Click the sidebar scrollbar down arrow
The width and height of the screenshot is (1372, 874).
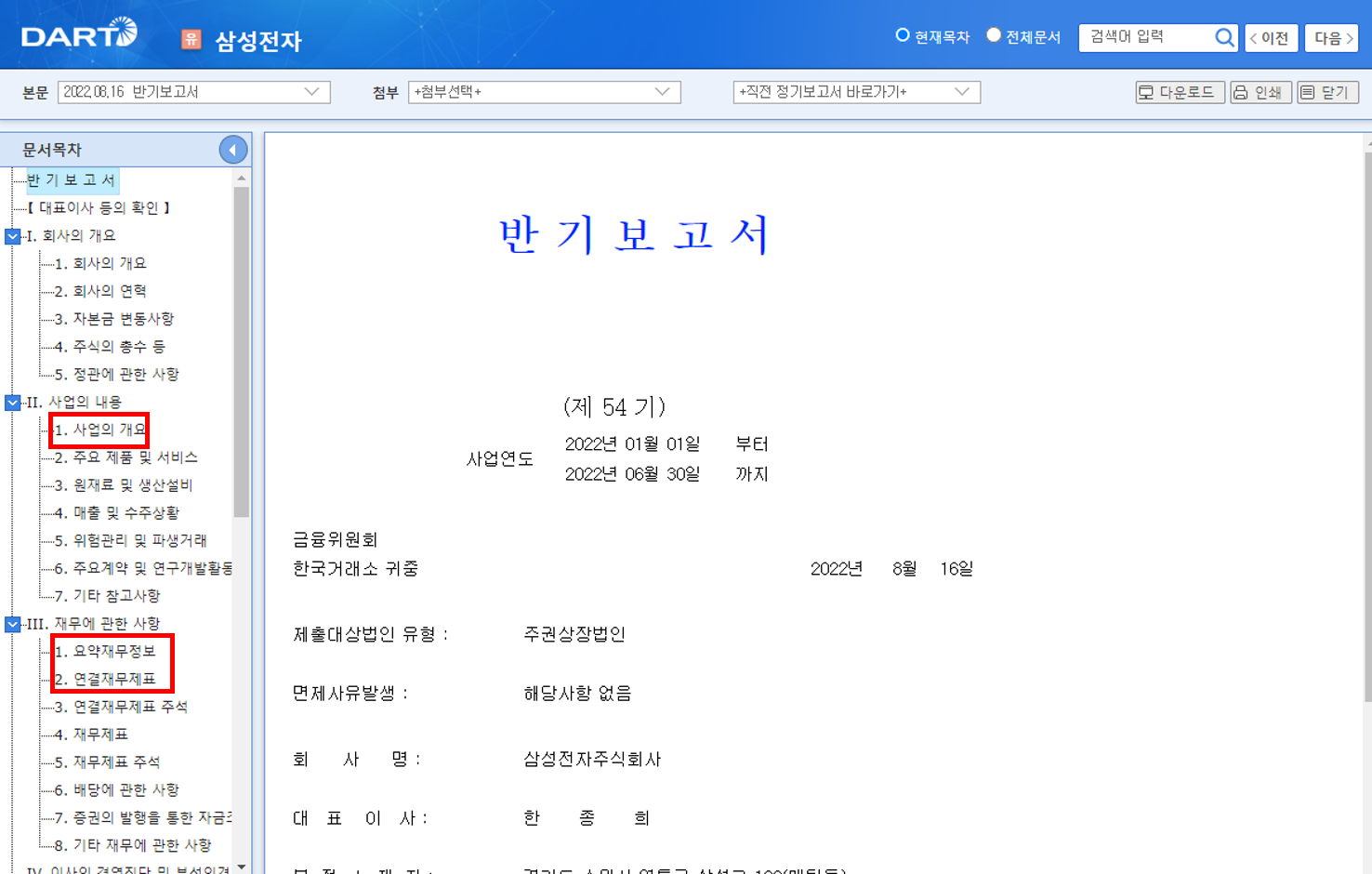coord(240,866)
